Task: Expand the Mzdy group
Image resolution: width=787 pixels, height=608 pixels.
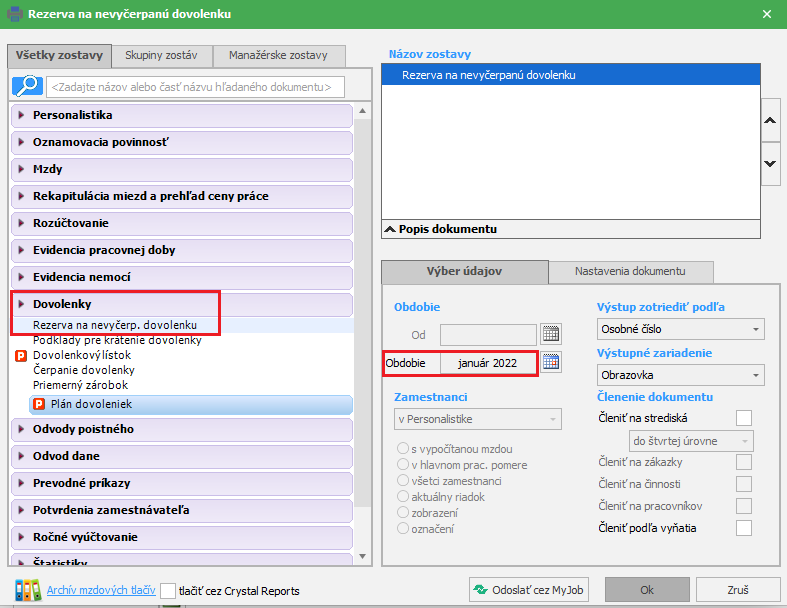Action: click(x=182, y=170)
